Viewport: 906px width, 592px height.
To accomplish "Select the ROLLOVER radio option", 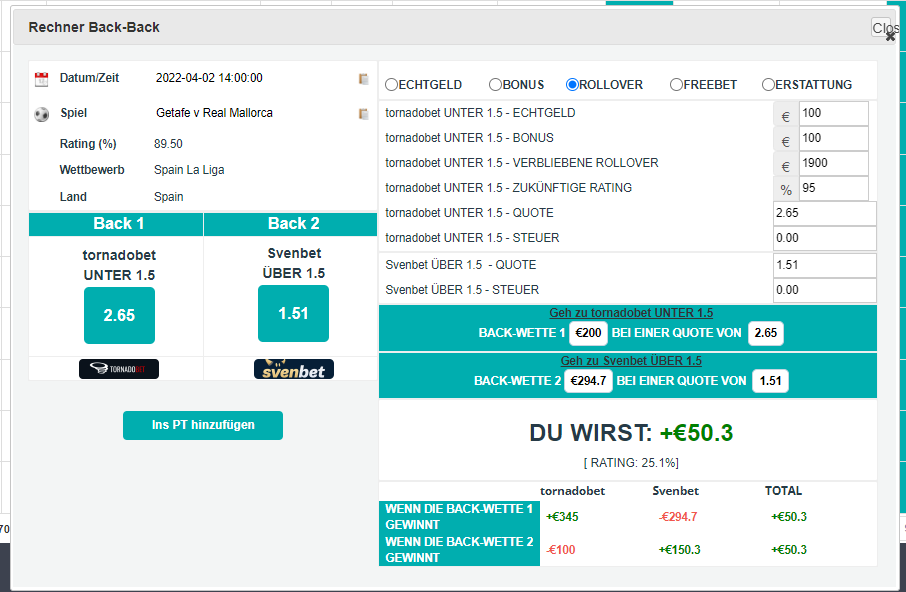I will pyautogui.click(x=572, y=85).
